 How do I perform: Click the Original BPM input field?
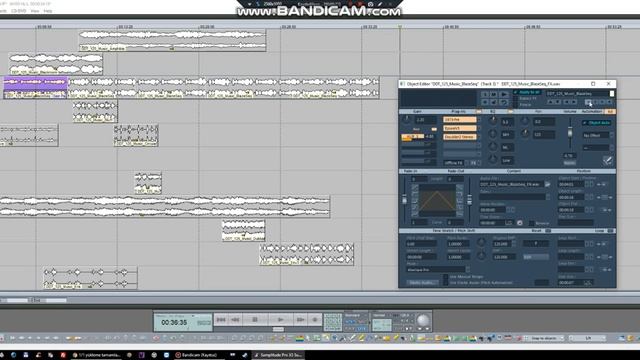(502, 244)
